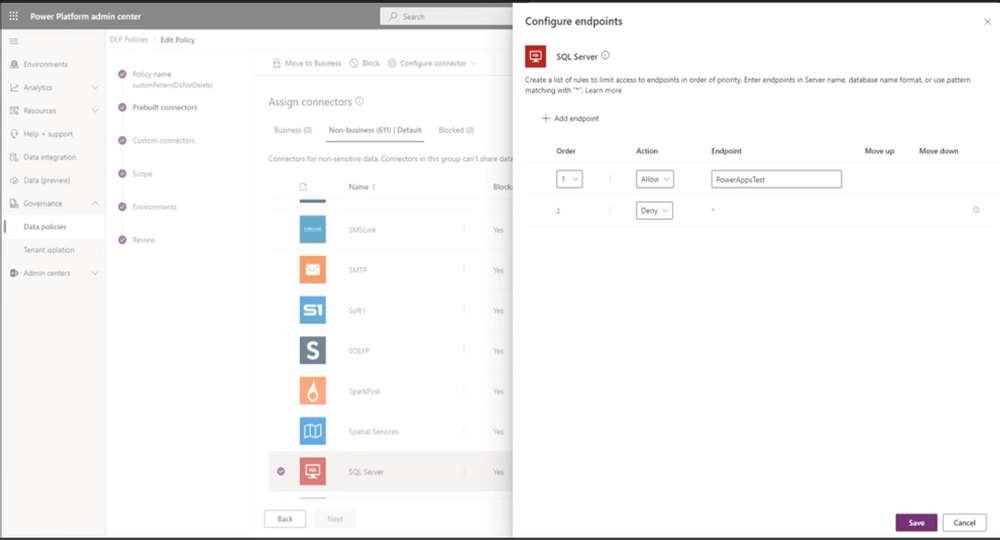Close the Configure endpoints panel
1000x540 pixels.
pos(987,22)
